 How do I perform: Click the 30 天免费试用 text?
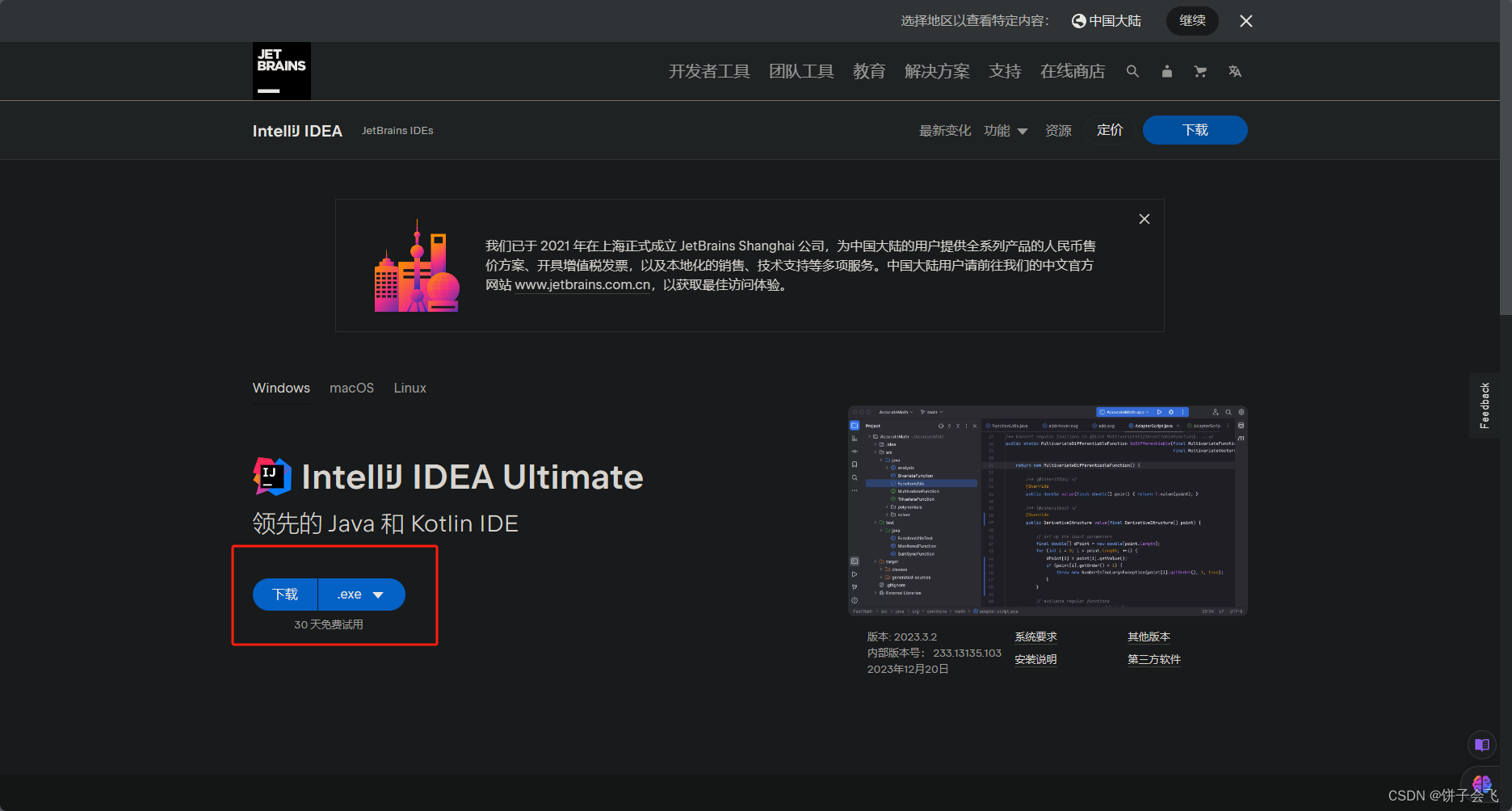click(x=329, y=625)
